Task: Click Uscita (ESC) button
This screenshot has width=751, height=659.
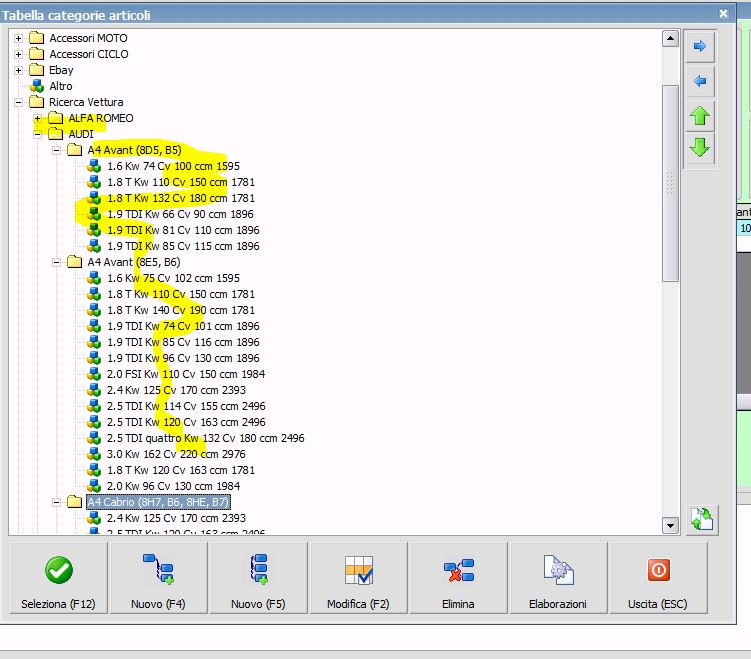Action: click(658, 578)
